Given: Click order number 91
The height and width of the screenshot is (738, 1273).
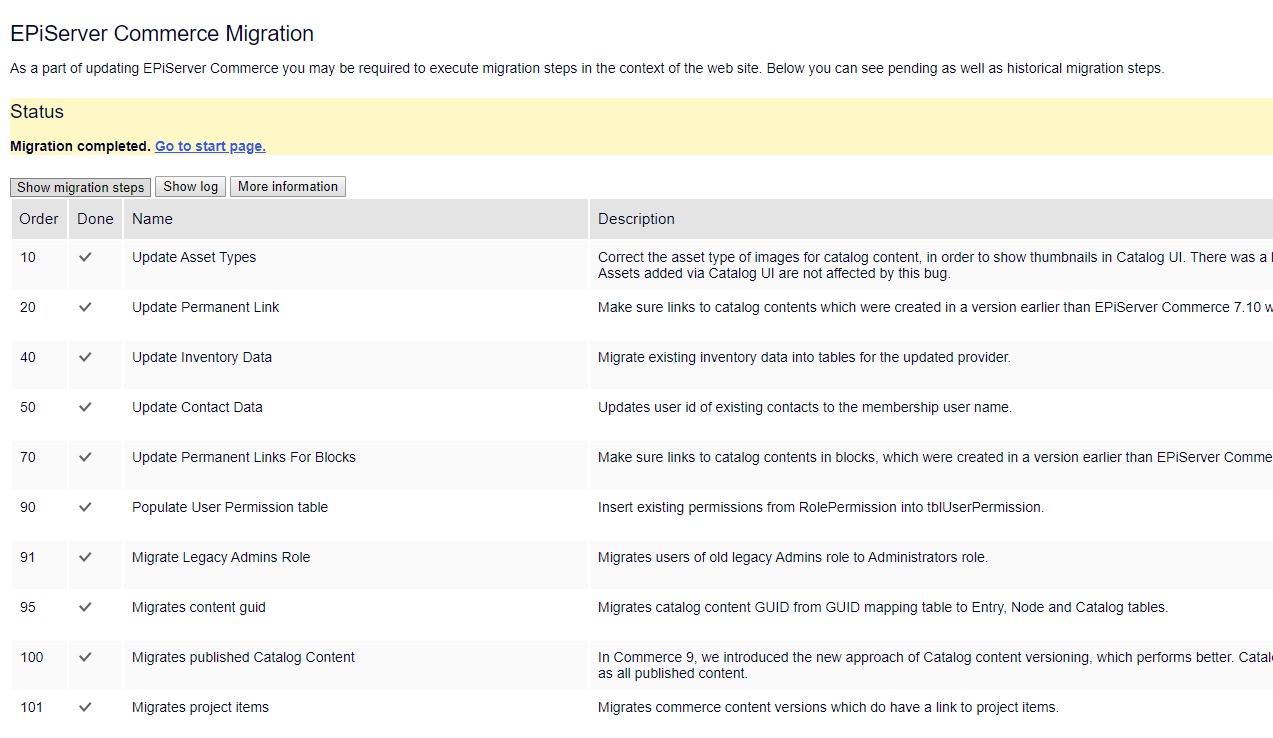Looking at the screenshot, I should point(28,557).
